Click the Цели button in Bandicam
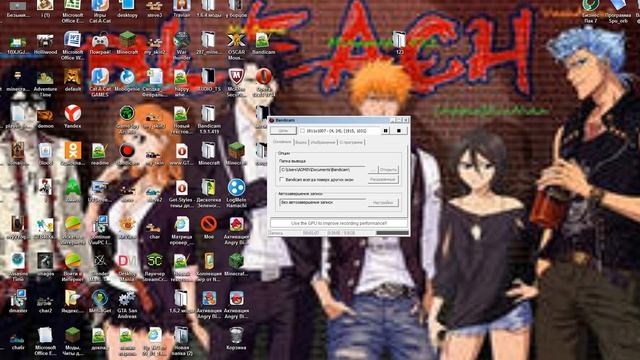The height and width of the screenshot is (360, 640). (283, 131)
